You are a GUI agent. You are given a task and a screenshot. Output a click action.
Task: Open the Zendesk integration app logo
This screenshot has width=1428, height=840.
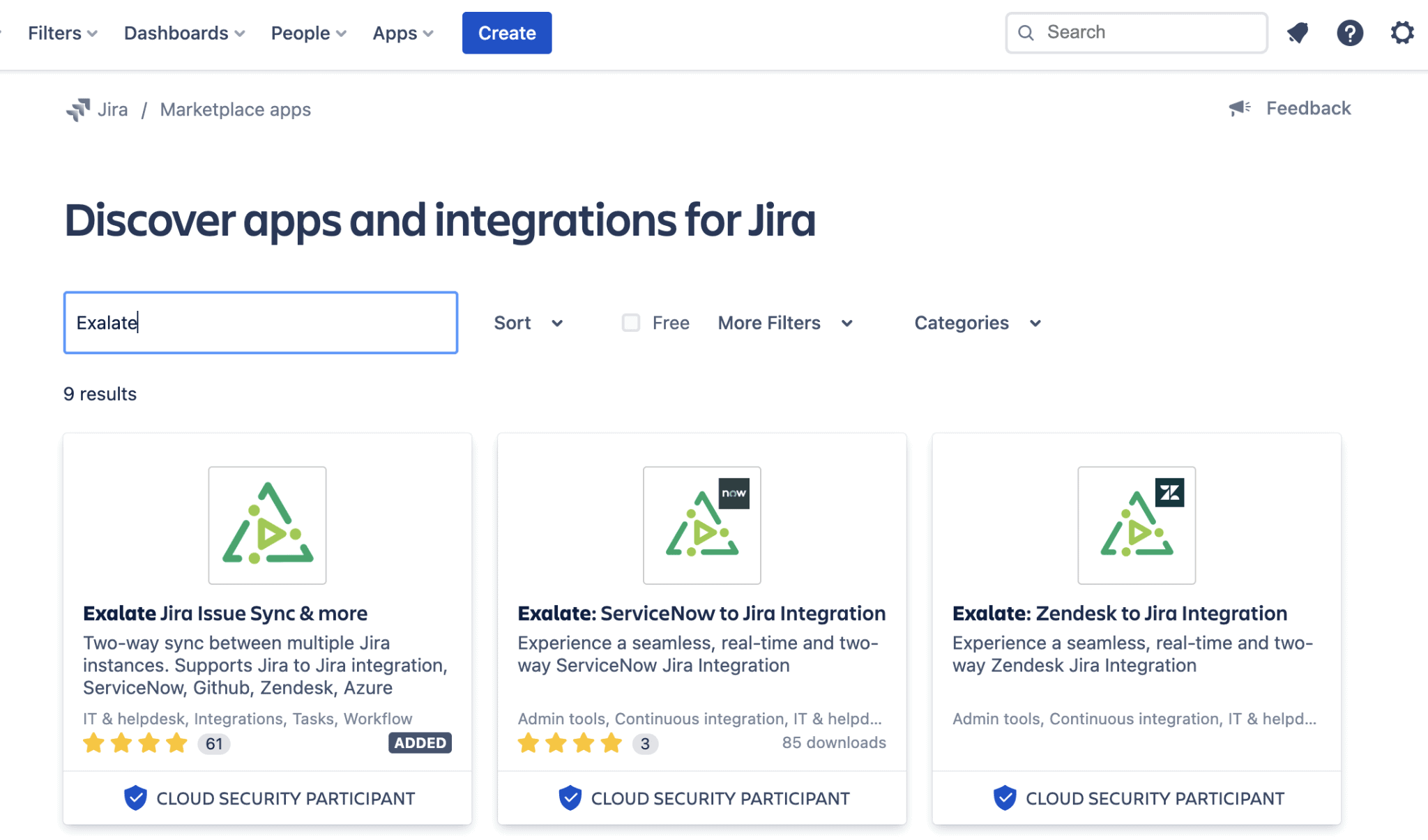click(x=1137, y=525)
